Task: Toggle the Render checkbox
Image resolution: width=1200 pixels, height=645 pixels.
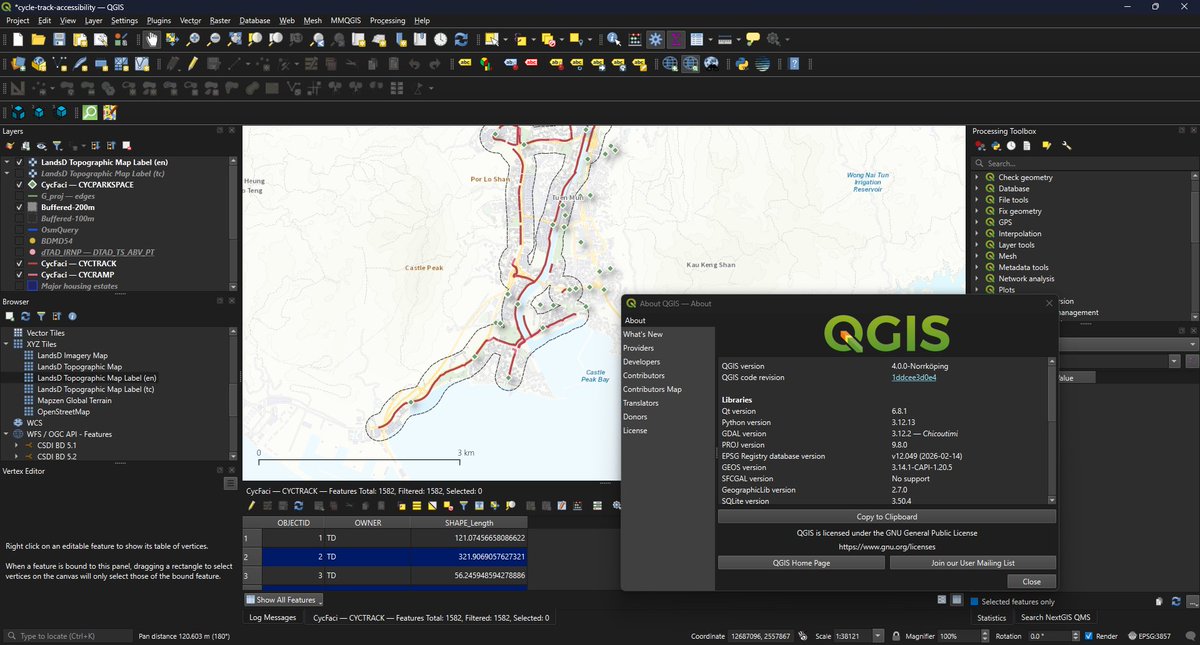Action: [x=1089, y=636]
